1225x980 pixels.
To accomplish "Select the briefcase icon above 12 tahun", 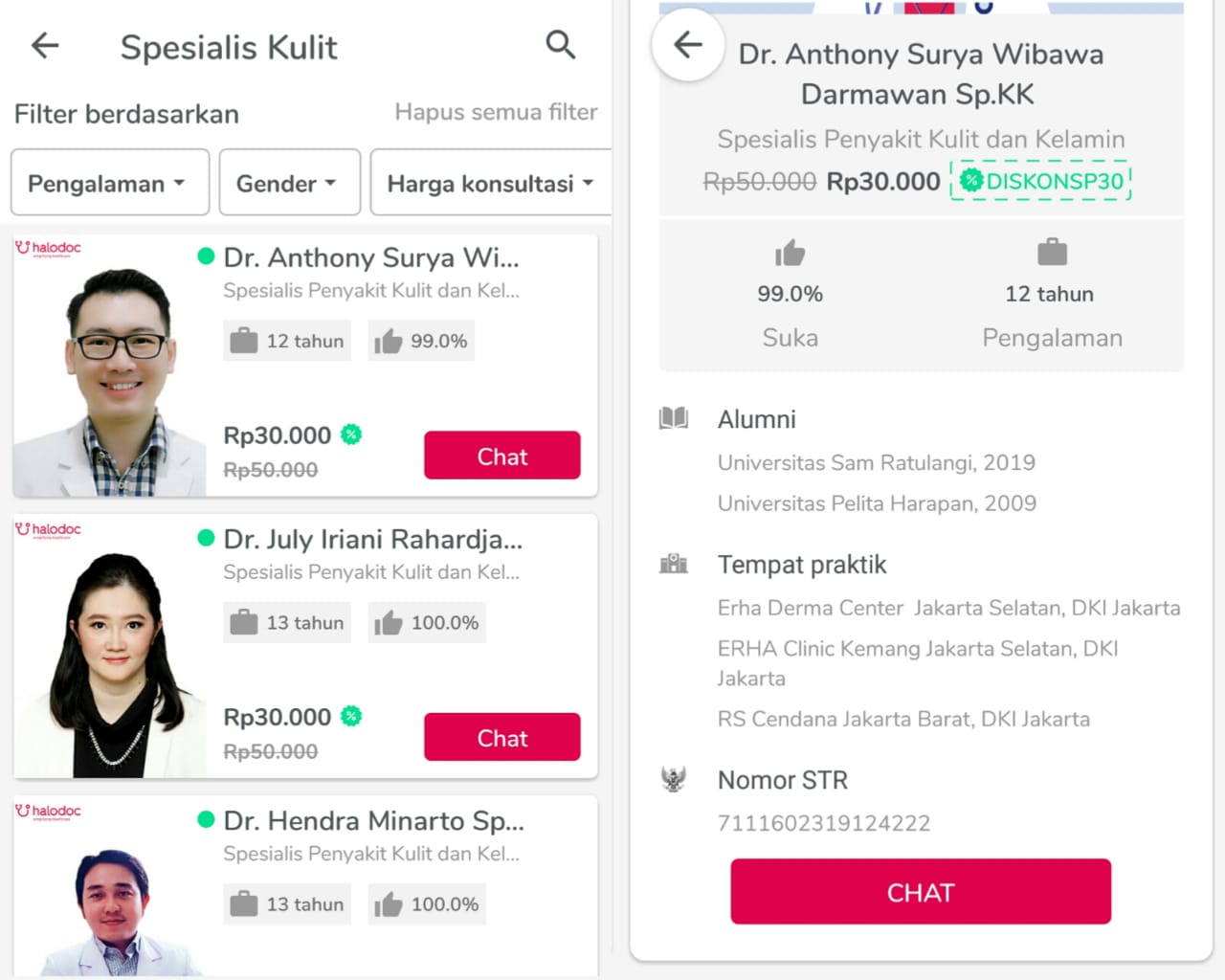I will pyautogui.click(x=1051, y=251).
